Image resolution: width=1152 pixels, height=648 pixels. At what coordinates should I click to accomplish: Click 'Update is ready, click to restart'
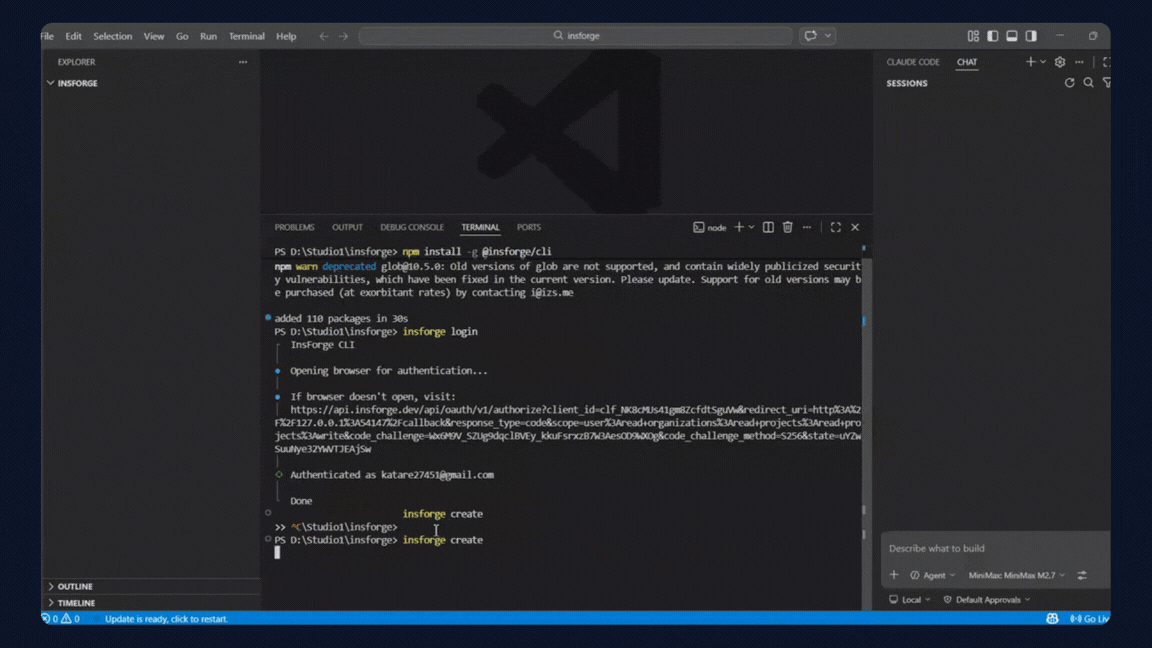166,619
